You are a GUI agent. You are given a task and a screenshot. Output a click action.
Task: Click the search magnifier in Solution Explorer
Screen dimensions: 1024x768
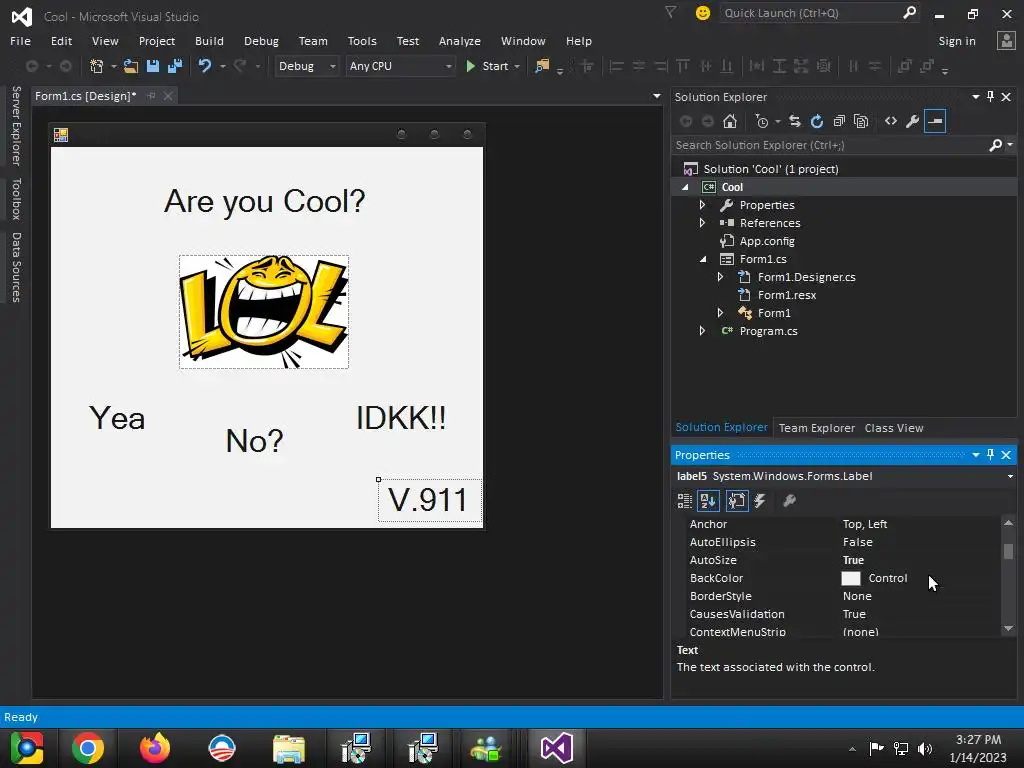pos(995,145)
